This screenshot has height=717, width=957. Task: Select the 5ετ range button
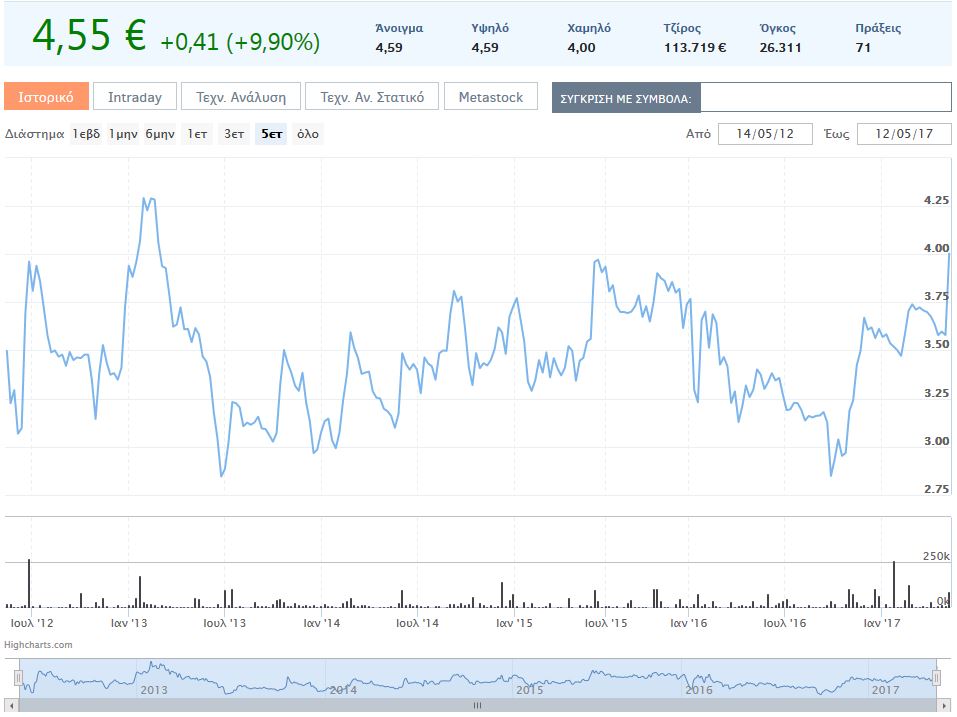(x=271, y=134)
